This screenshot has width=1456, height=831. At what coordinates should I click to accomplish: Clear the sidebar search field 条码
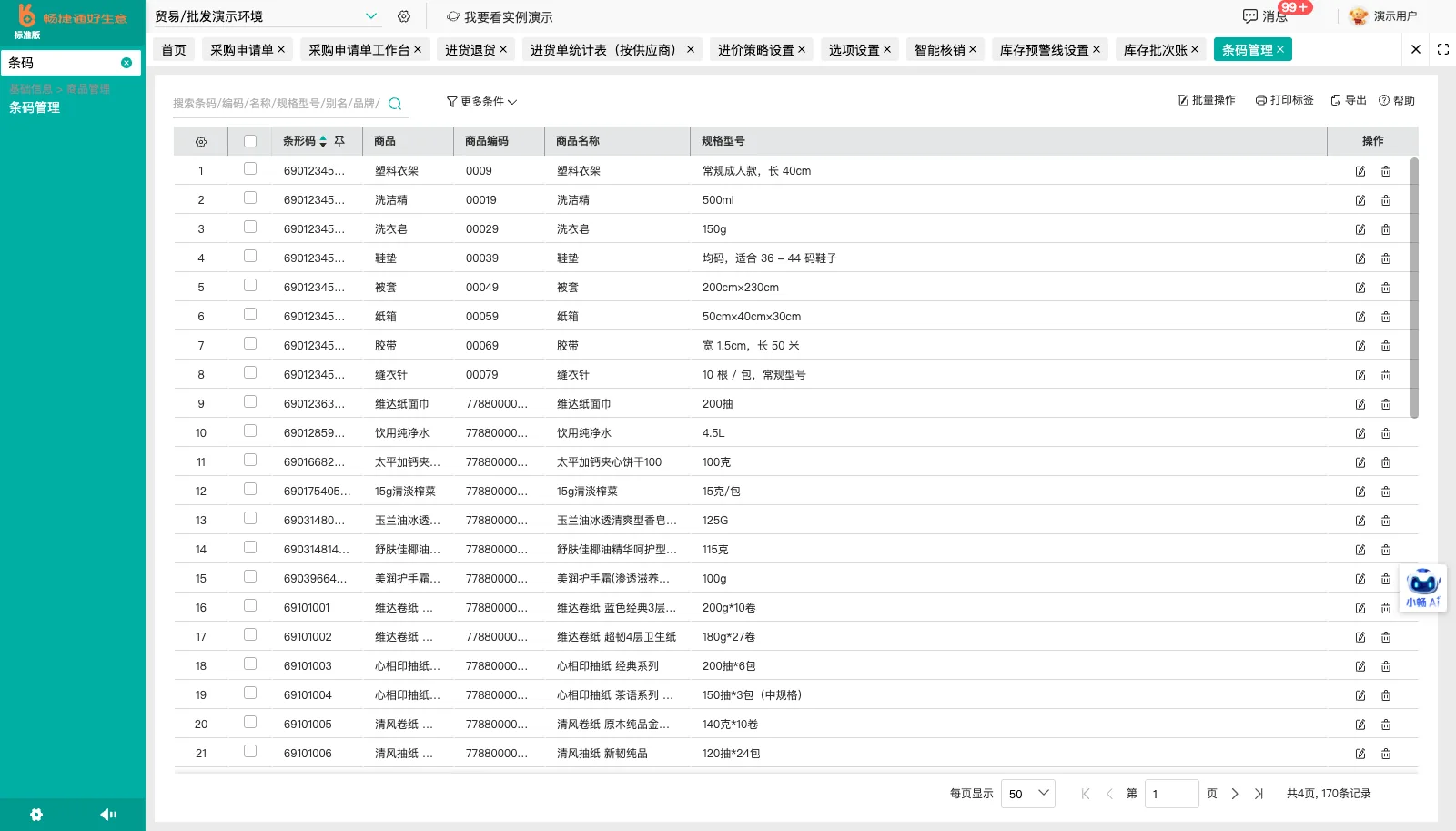pos(126,63)
